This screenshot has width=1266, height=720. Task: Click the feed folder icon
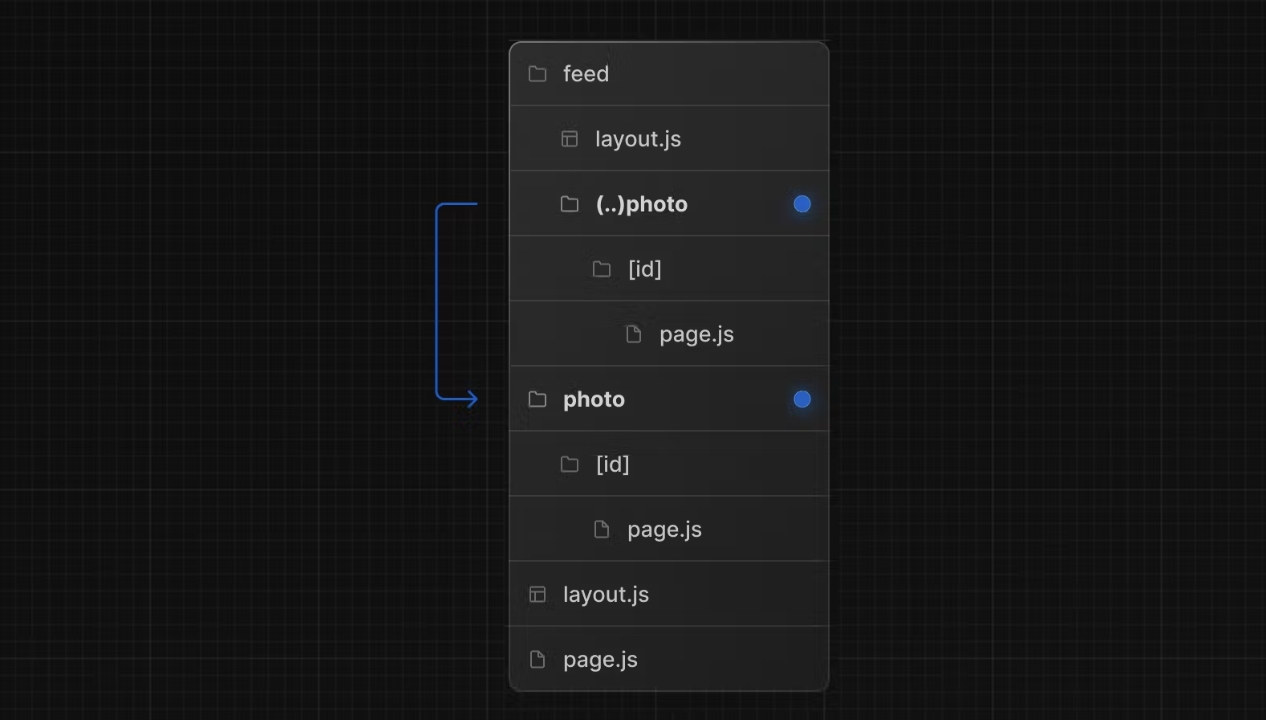(537, 74)
